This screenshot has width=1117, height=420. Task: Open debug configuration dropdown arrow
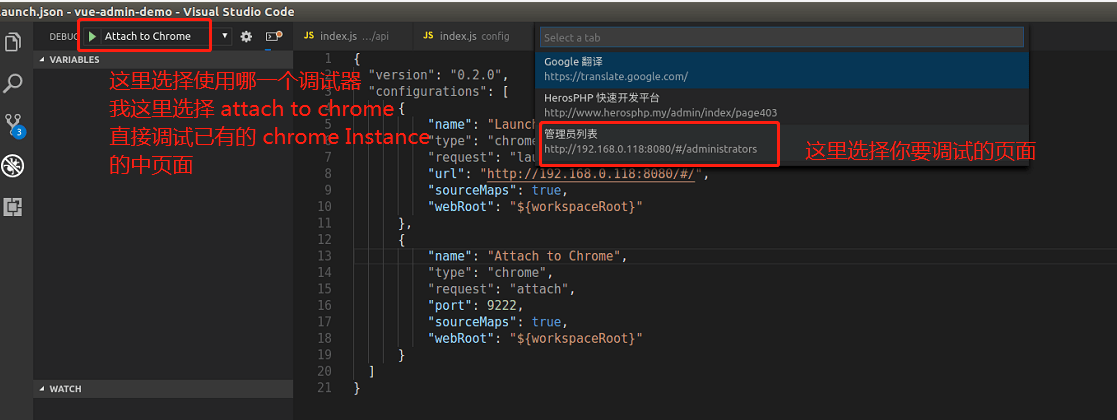pos(225,36)
